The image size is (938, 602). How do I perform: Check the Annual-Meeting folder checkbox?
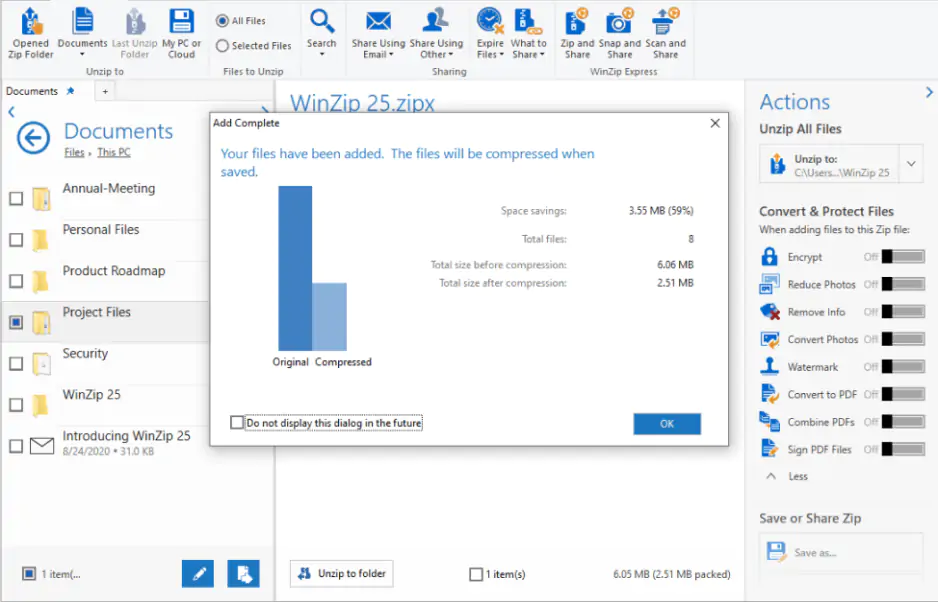click(x=16, y=199)
